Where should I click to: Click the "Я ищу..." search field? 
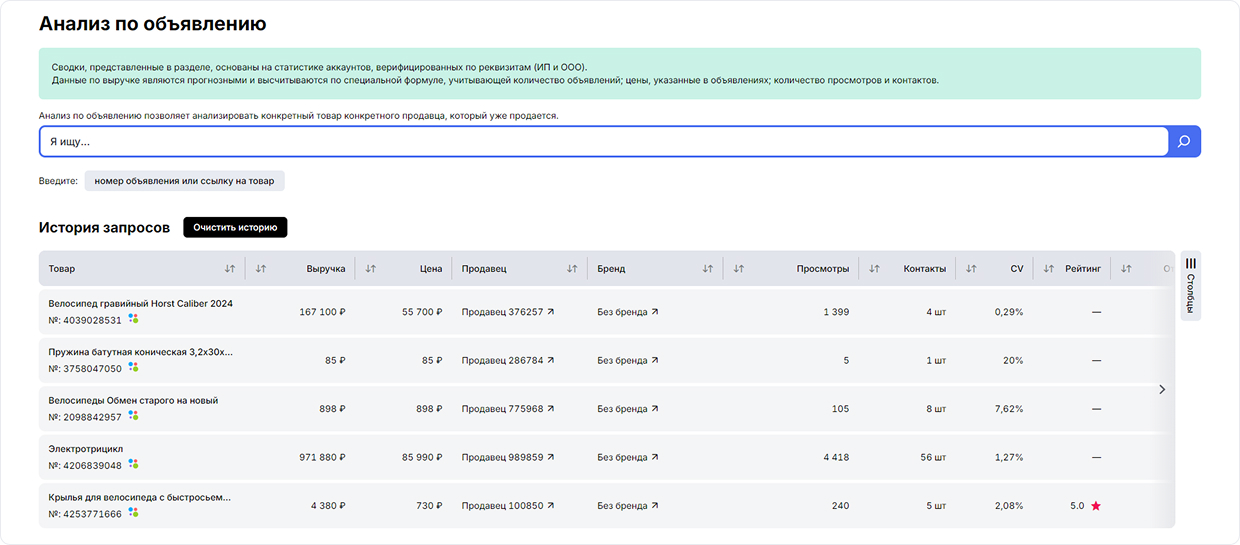click(x=600, y=142)
